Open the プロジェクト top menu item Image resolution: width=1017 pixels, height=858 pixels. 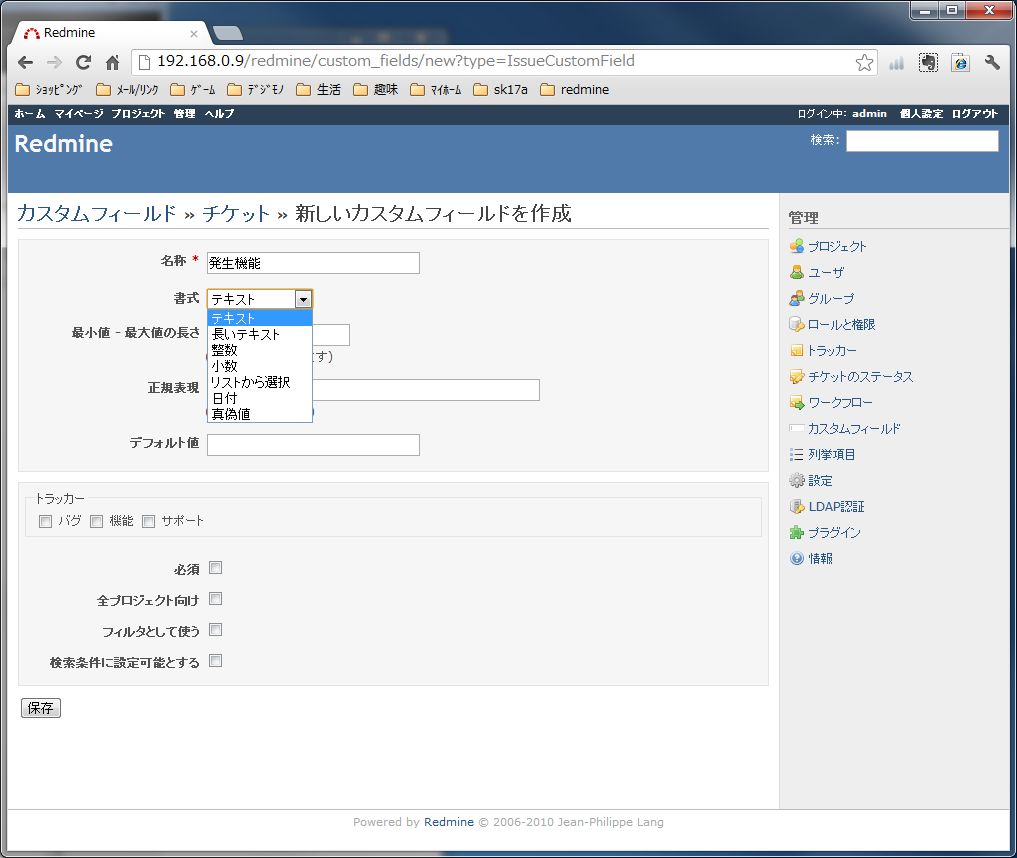pyautogui.click(x=138, y=113)
